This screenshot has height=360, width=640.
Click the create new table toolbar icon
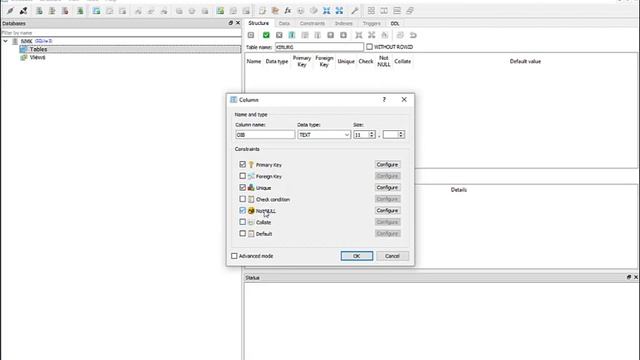tap(96, 11)
